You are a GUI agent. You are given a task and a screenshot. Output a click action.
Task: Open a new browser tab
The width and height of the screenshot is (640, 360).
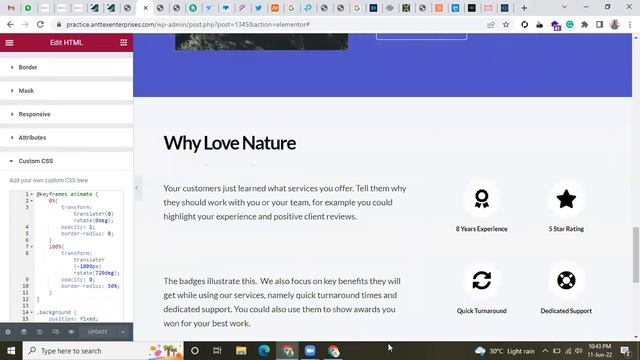point(524,8)
